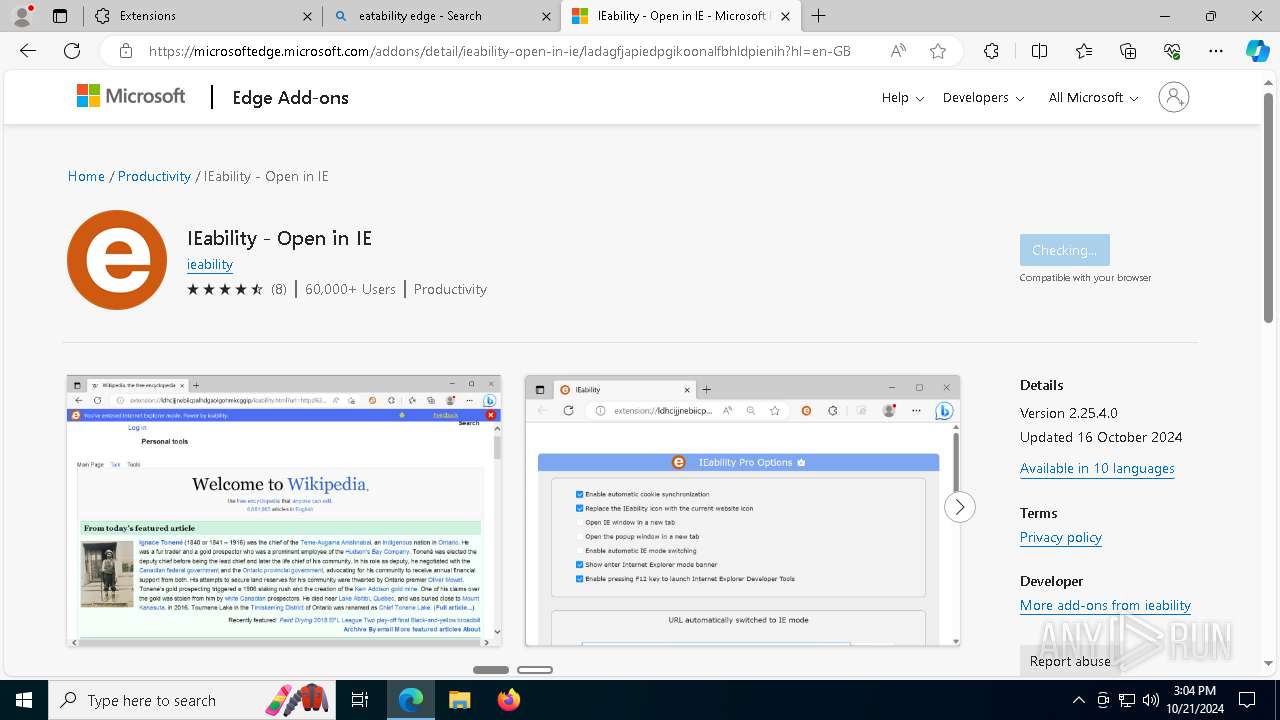
Task: Open Read aloud icon in address bar
Action: point(898,51)
